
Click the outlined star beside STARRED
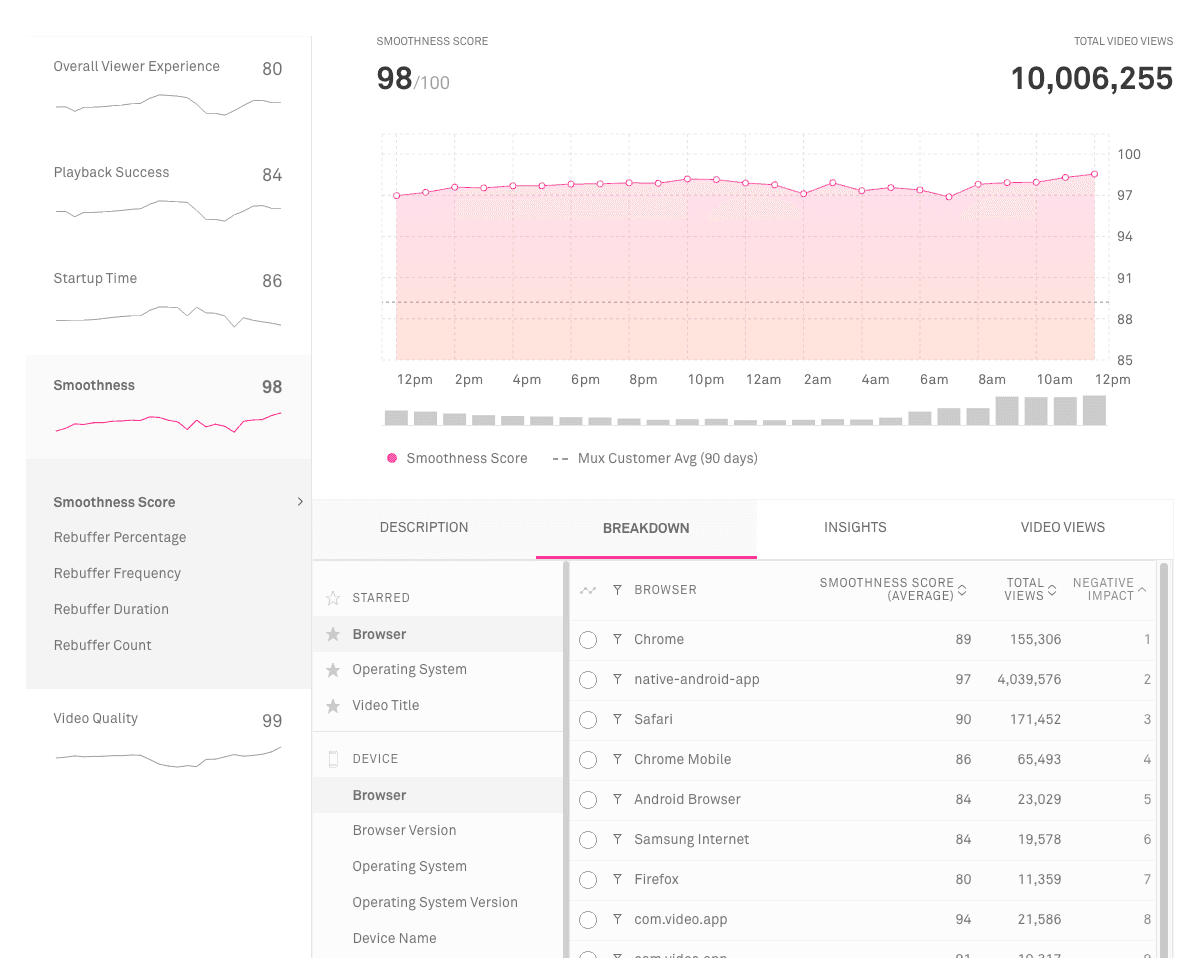(334, 597)
